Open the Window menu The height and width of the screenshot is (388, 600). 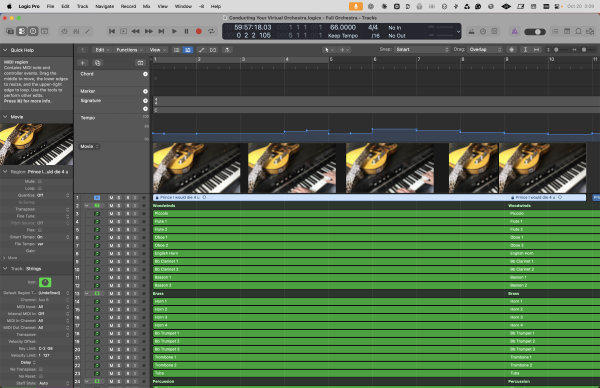[183, 6]
